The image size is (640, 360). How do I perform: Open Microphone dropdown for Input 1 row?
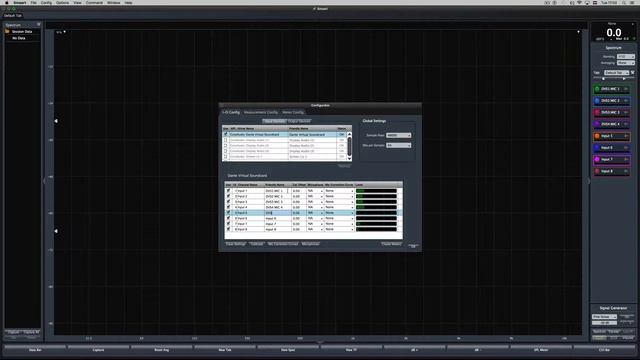pyautogui.click(x=315, y=191)
